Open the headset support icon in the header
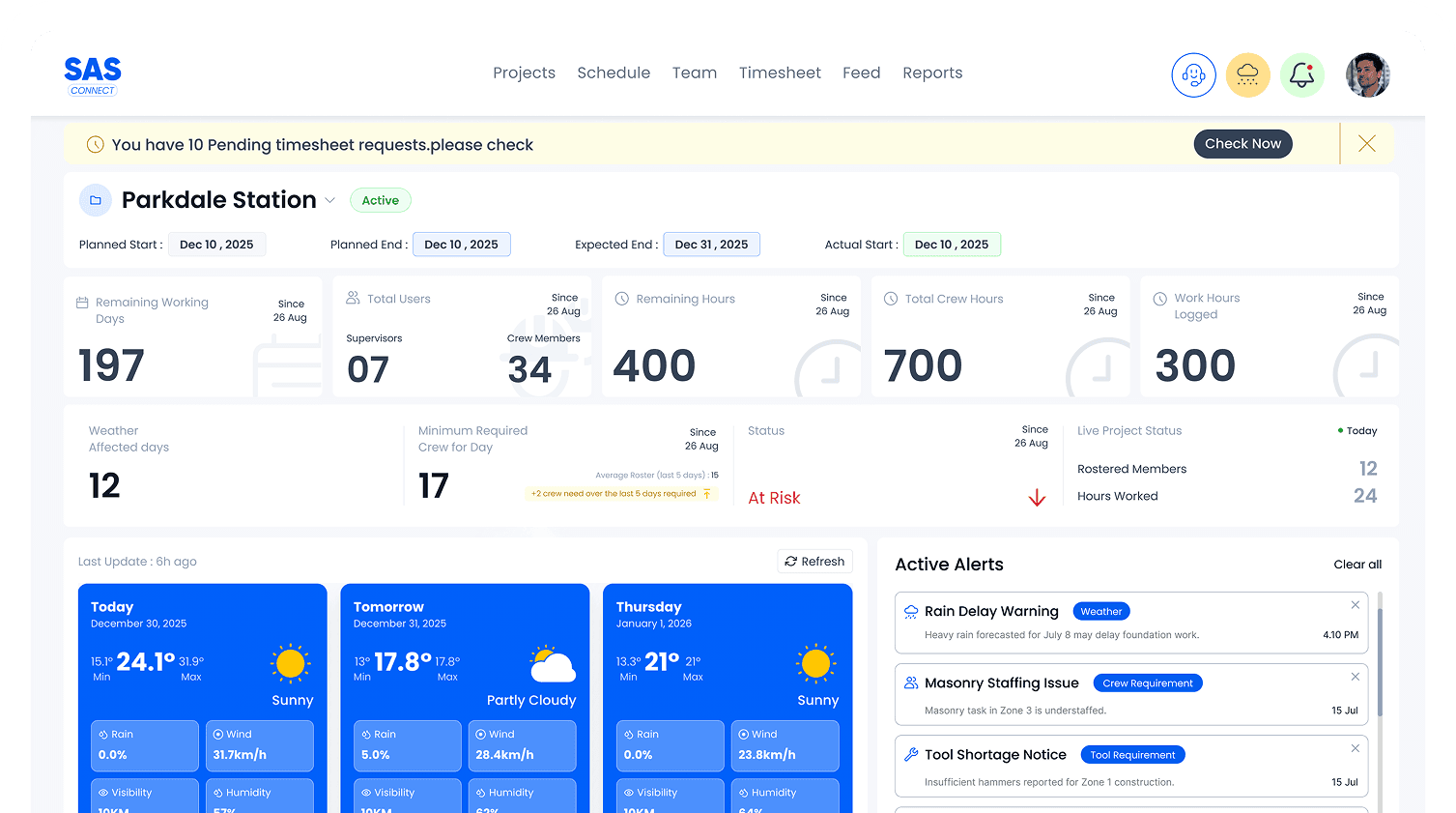 (1193, 74)
